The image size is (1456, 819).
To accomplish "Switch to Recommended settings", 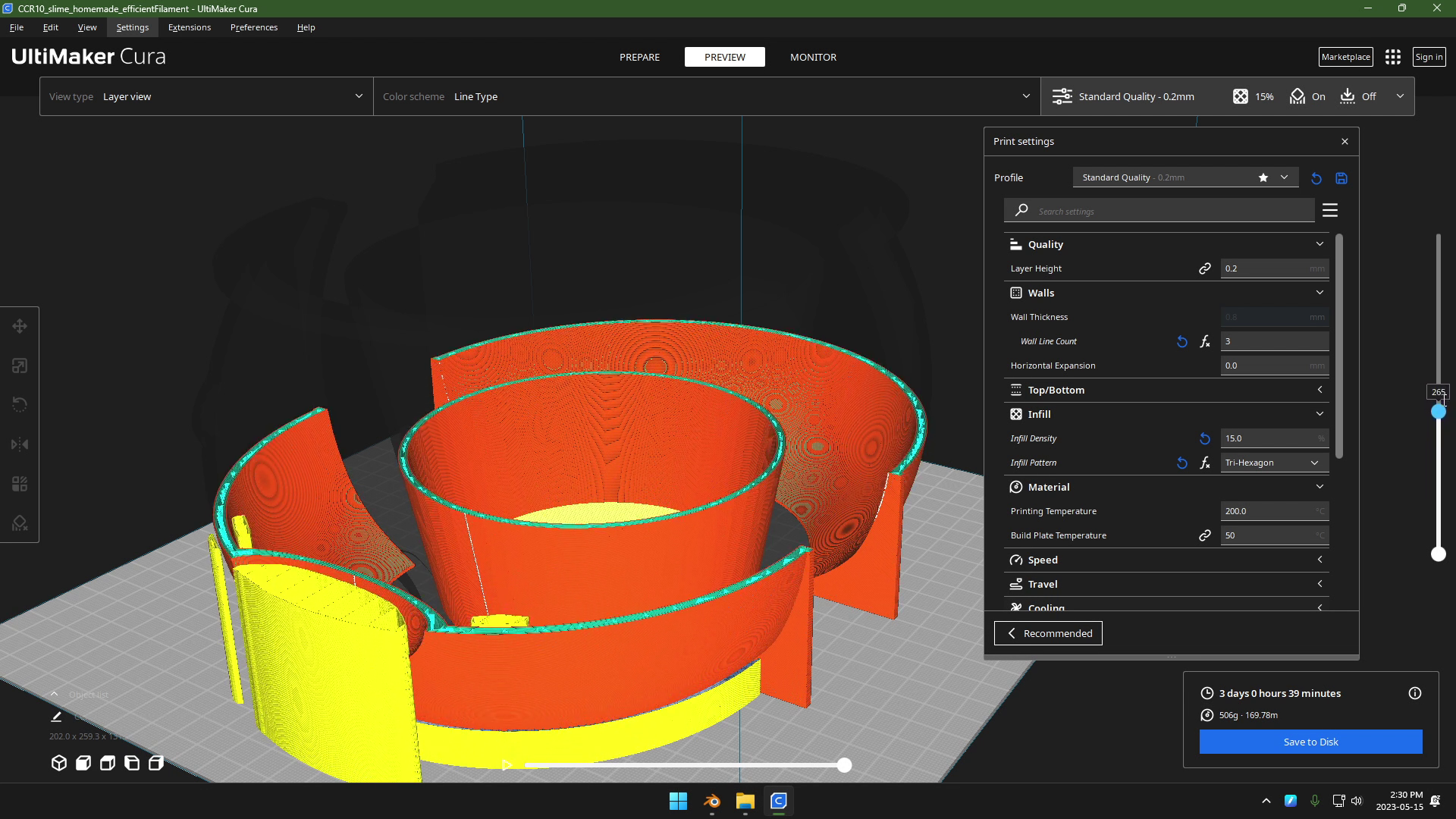I will click(1048, 633).
